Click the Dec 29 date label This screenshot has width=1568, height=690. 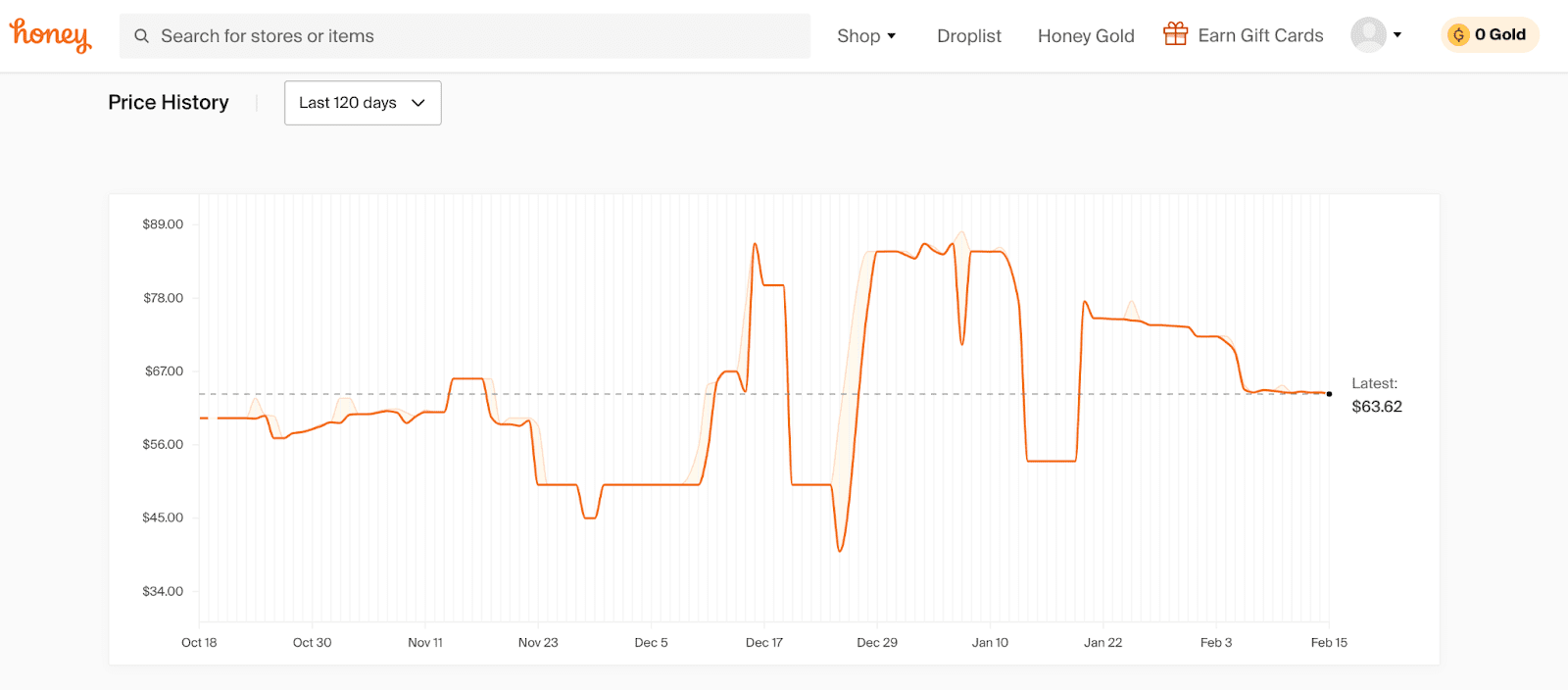point(877,643)
